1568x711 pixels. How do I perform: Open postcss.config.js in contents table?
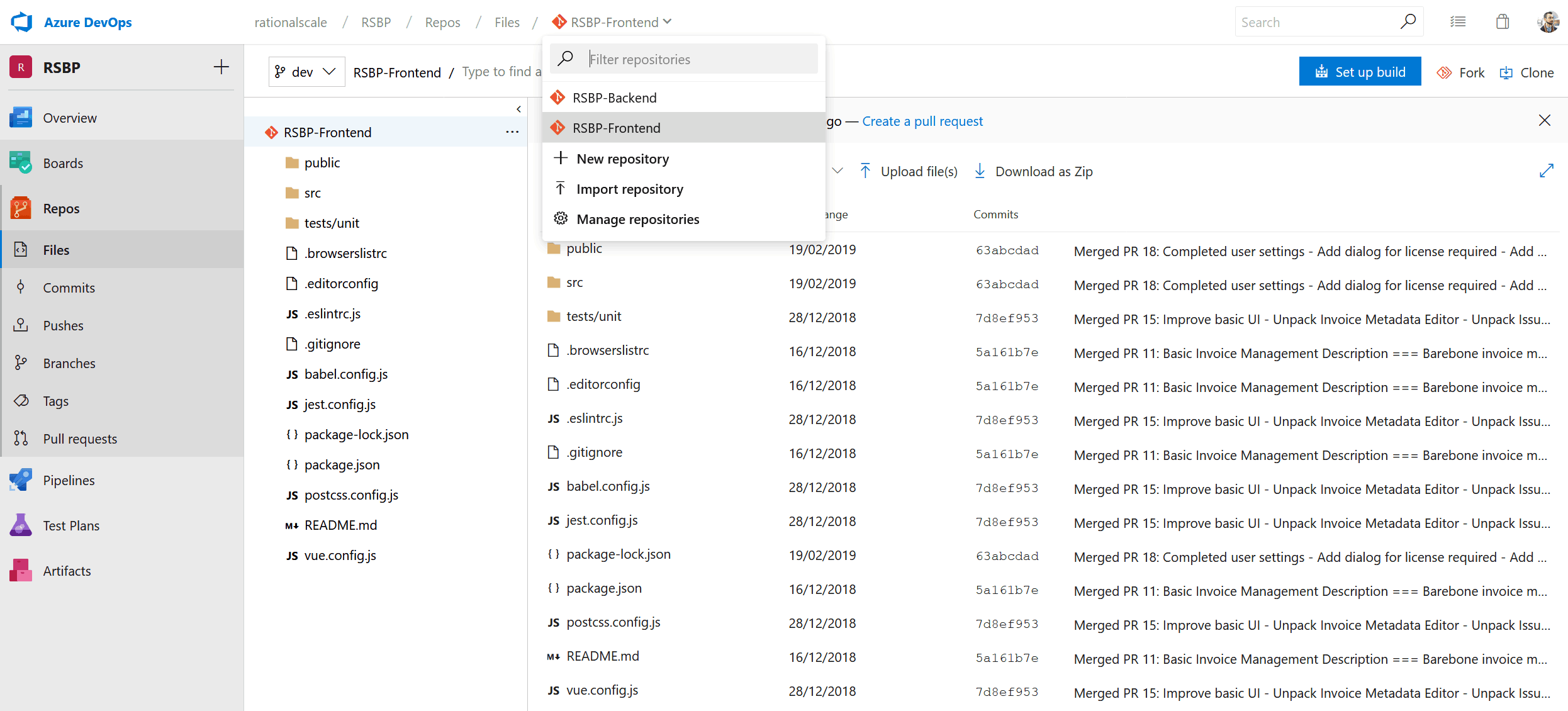pyautogui.click(x=613, y=622)
